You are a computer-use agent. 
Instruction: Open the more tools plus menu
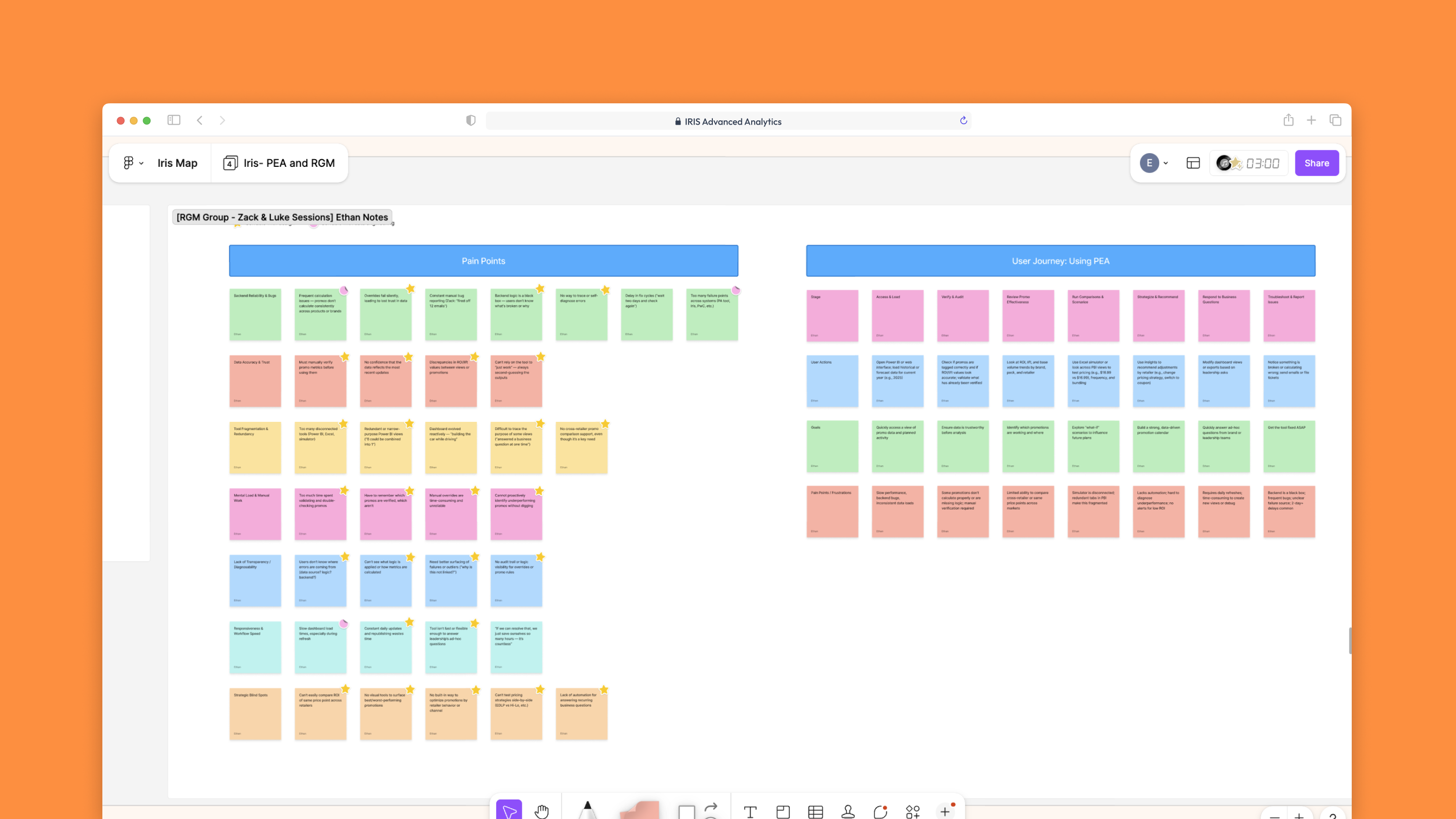point(945,811)
